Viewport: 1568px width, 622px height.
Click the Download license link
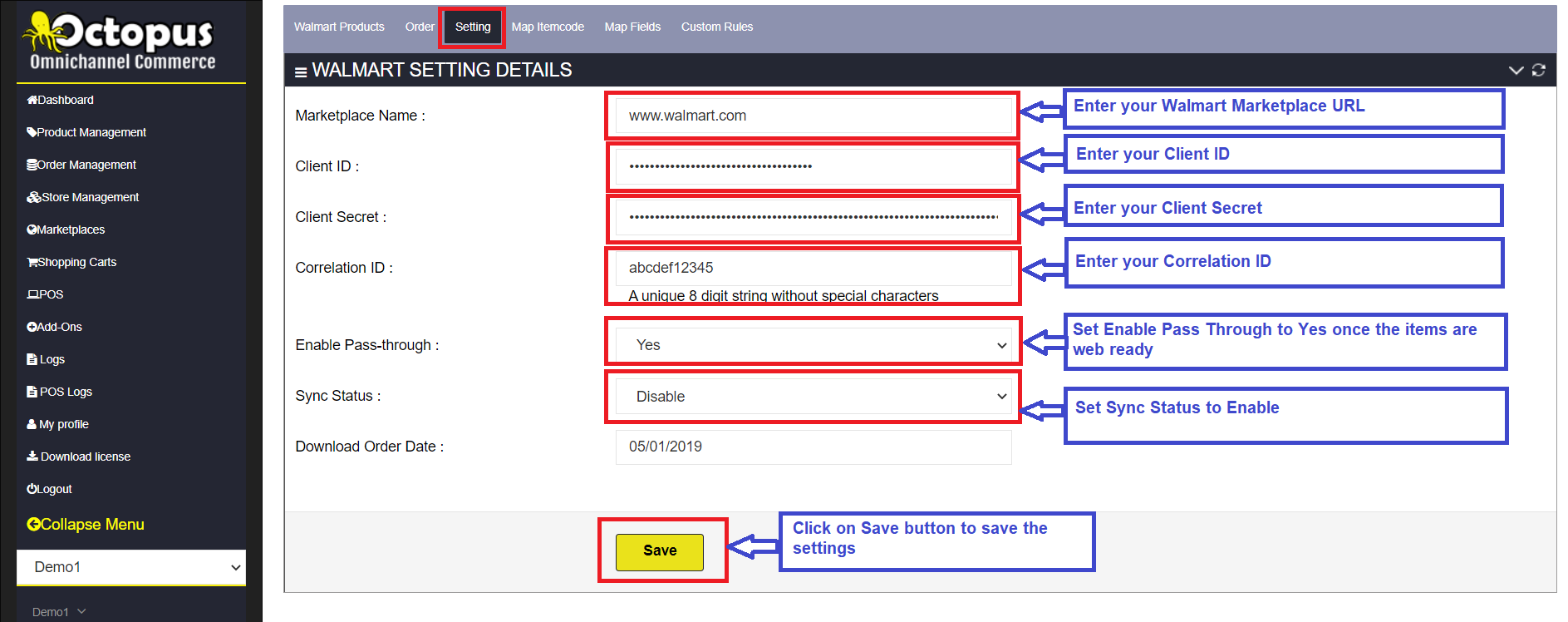(x=86, y=457)
